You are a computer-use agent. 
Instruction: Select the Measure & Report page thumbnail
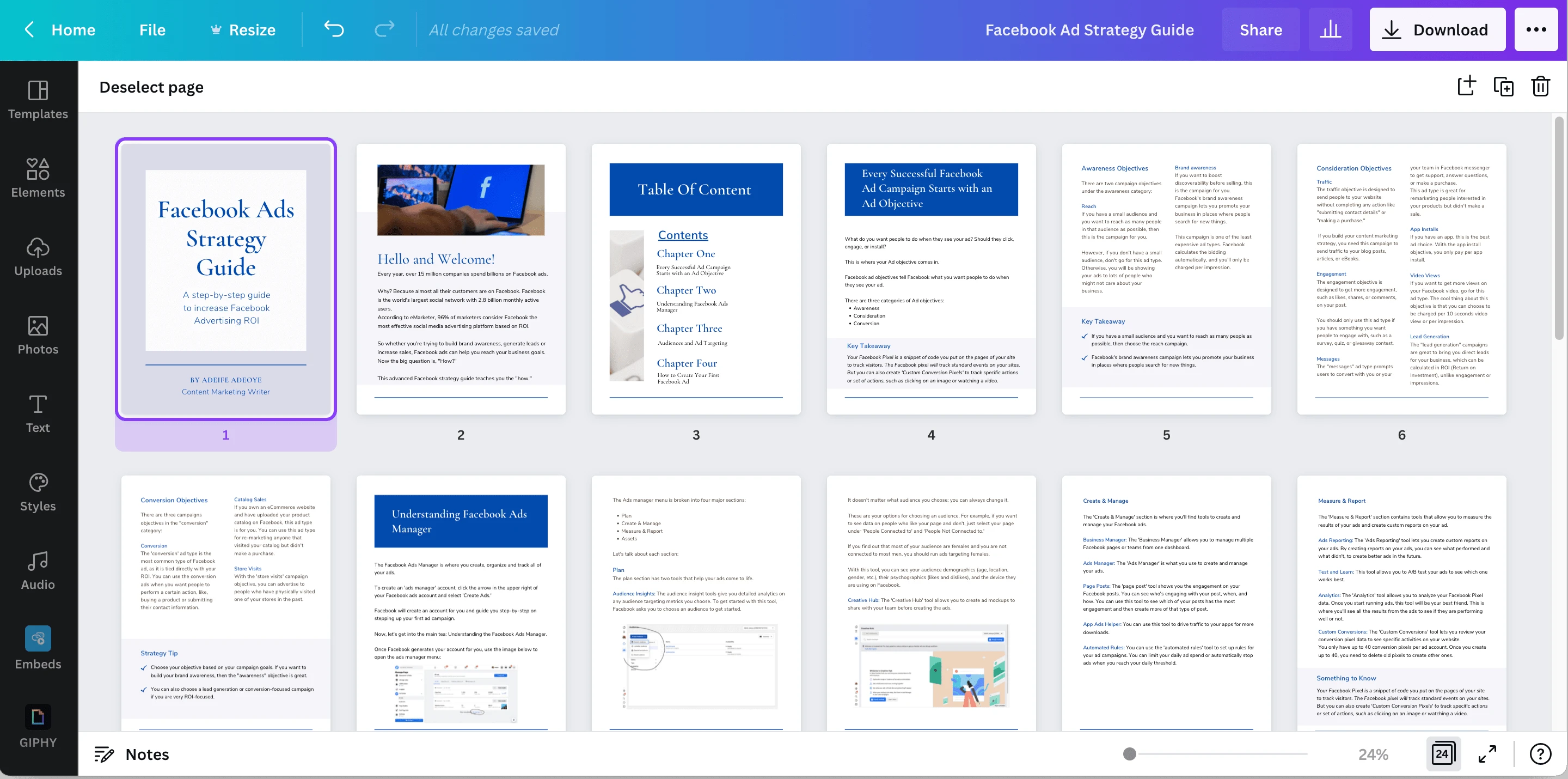(x=1402, y=603)
